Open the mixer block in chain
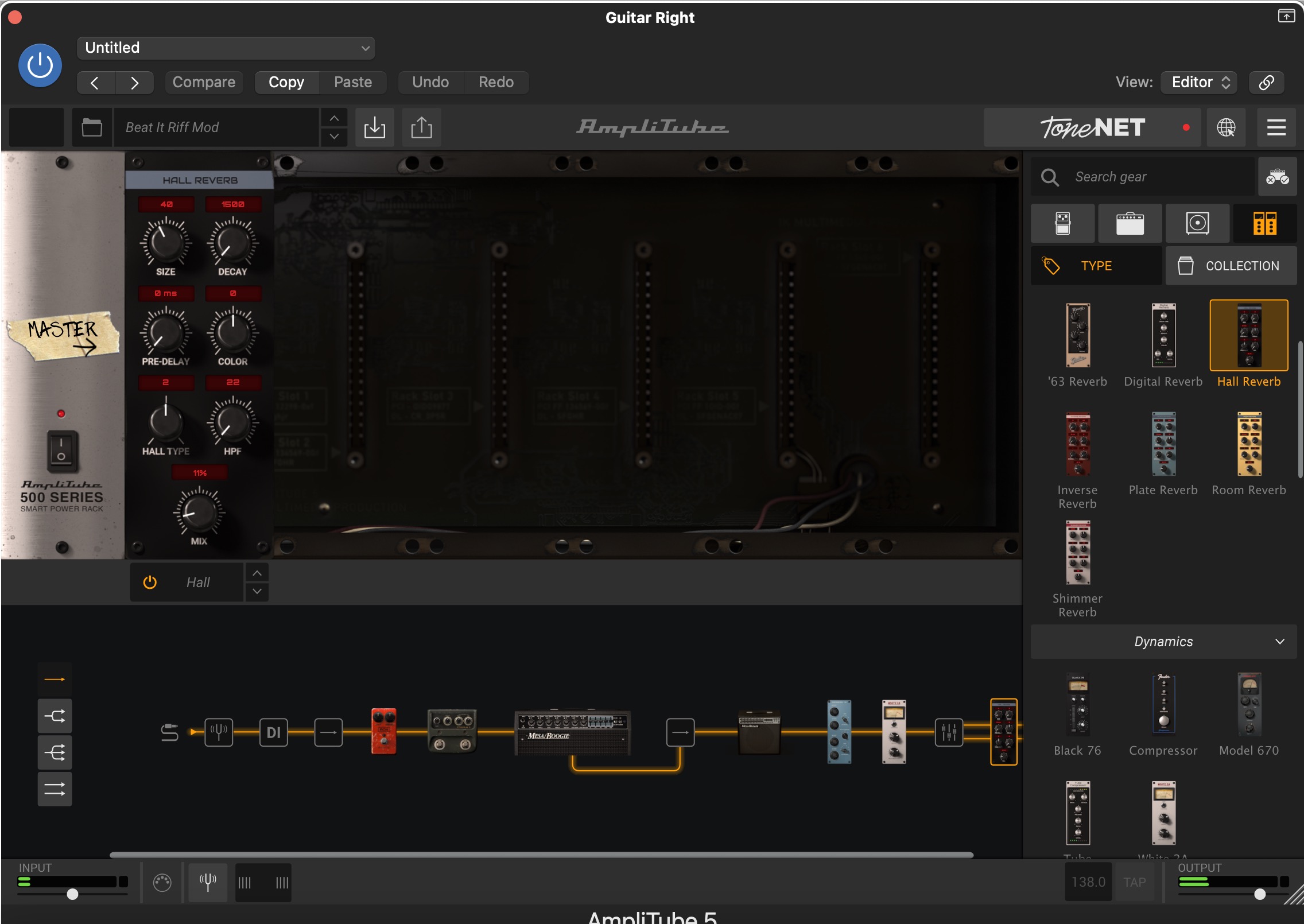Image resolution: width=1304 pixels, height=924 pixels. click(x=949, y=732)
